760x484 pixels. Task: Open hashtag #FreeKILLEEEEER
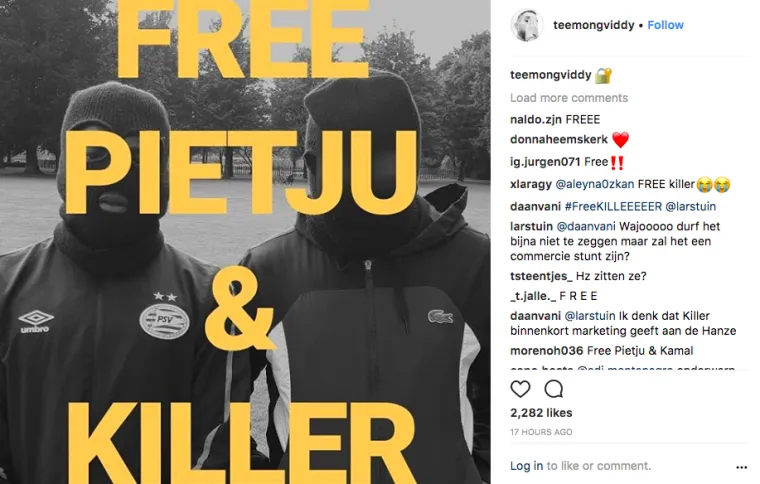click(x=613, y=206)
